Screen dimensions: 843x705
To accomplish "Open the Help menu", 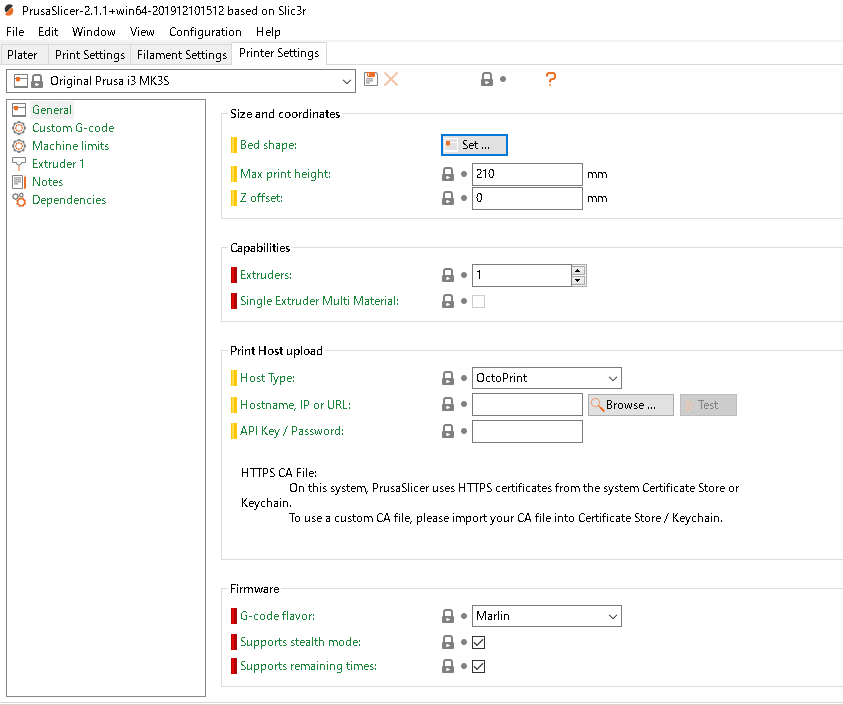I will tap(268, 32).
